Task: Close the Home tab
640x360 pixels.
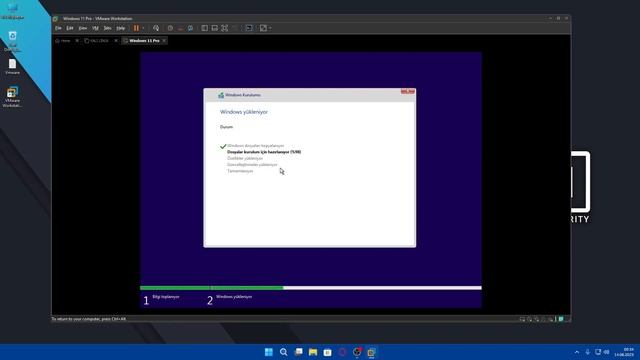Action: coord(77,41)
